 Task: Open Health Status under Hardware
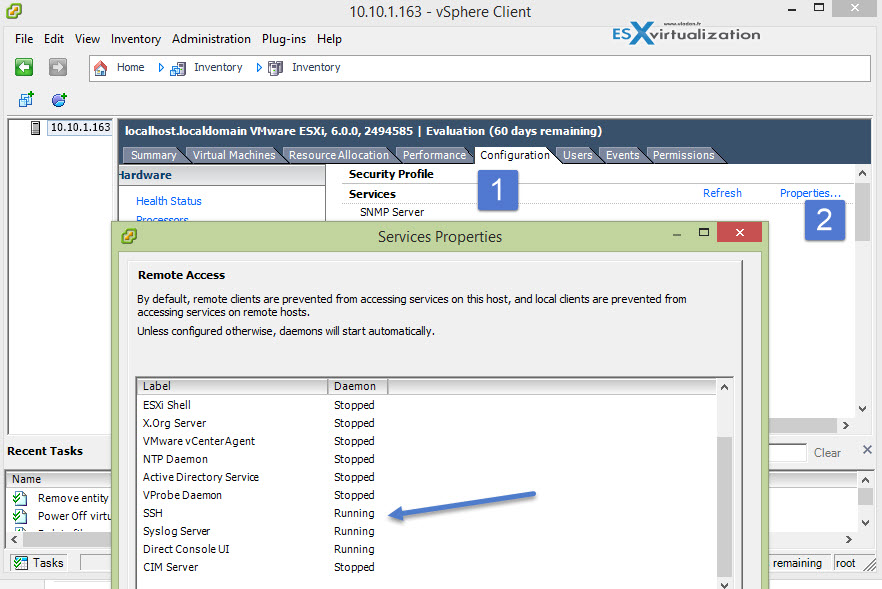pos(168,200)
